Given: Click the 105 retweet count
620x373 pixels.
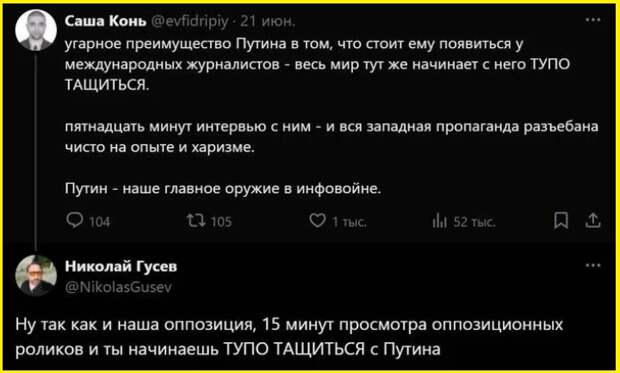Looking at the screenshot, I should pos(221,222).
